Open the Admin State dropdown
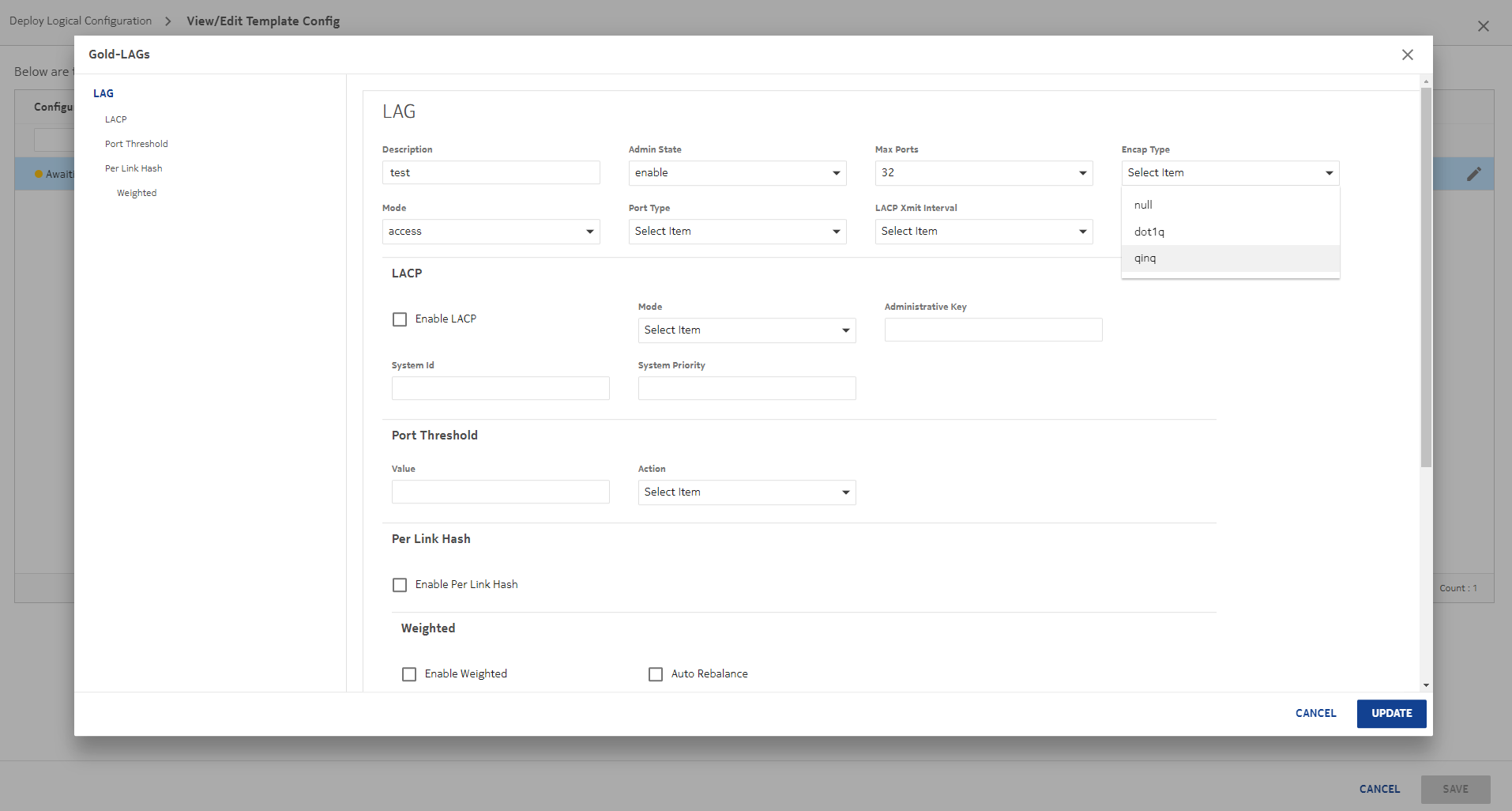This screenshot has height=811, width=1512. tap(737, 173)
